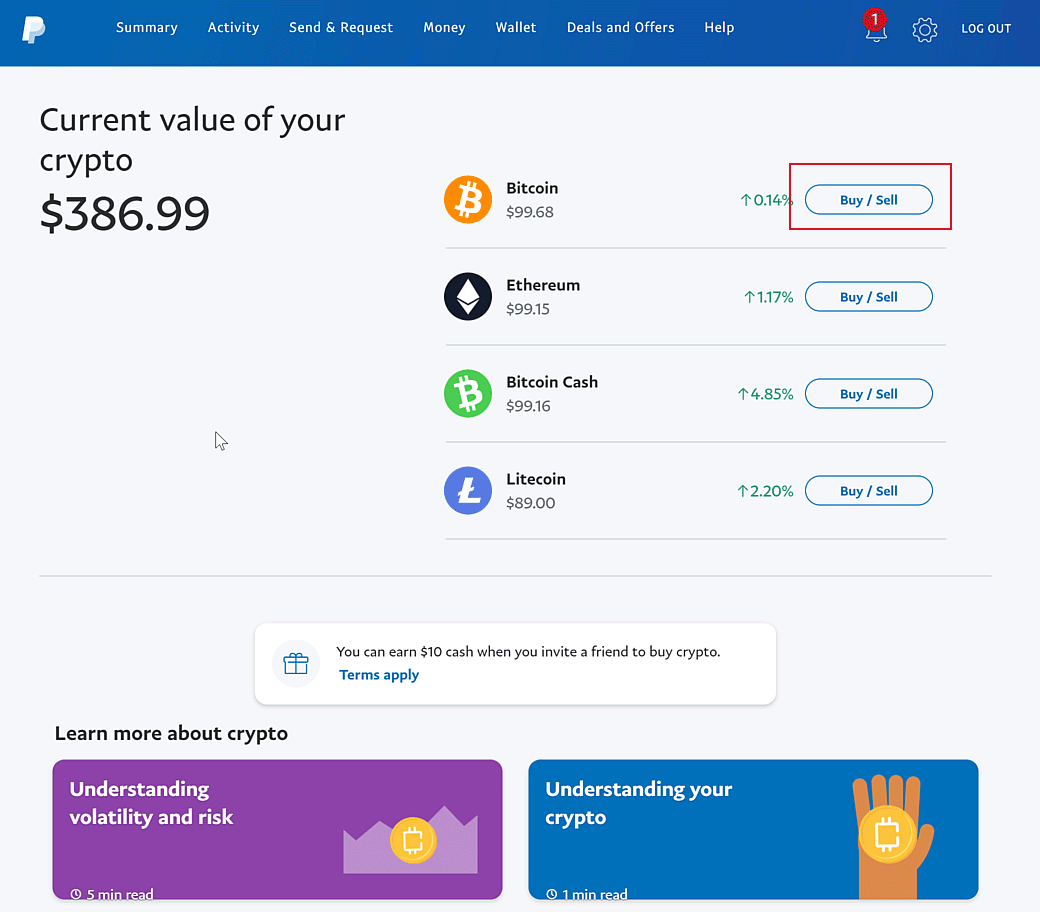
Task: Click the 2.20% Litecoin change
Action: (765, 491)
